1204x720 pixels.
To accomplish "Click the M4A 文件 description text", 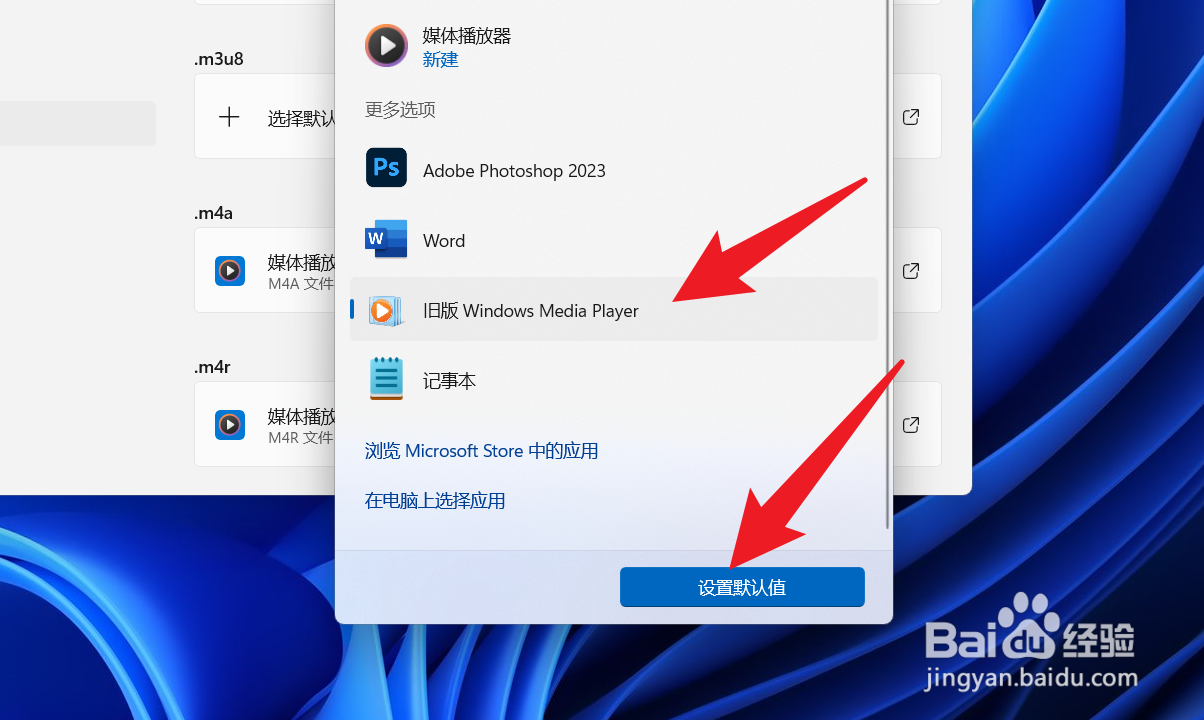I will tap(301, 284).
